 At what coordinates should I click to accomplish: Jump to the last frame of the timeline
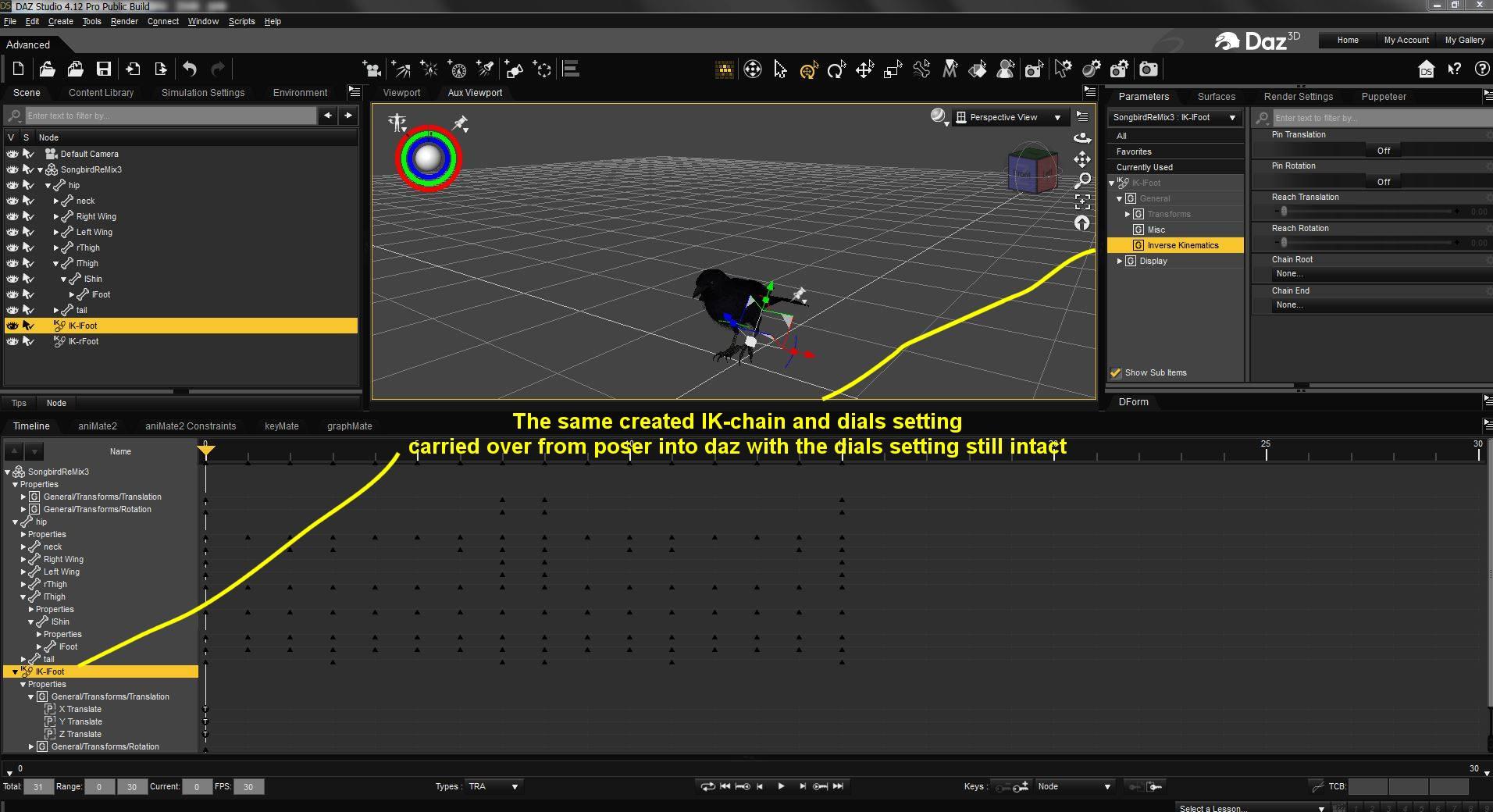click(839, 786)
